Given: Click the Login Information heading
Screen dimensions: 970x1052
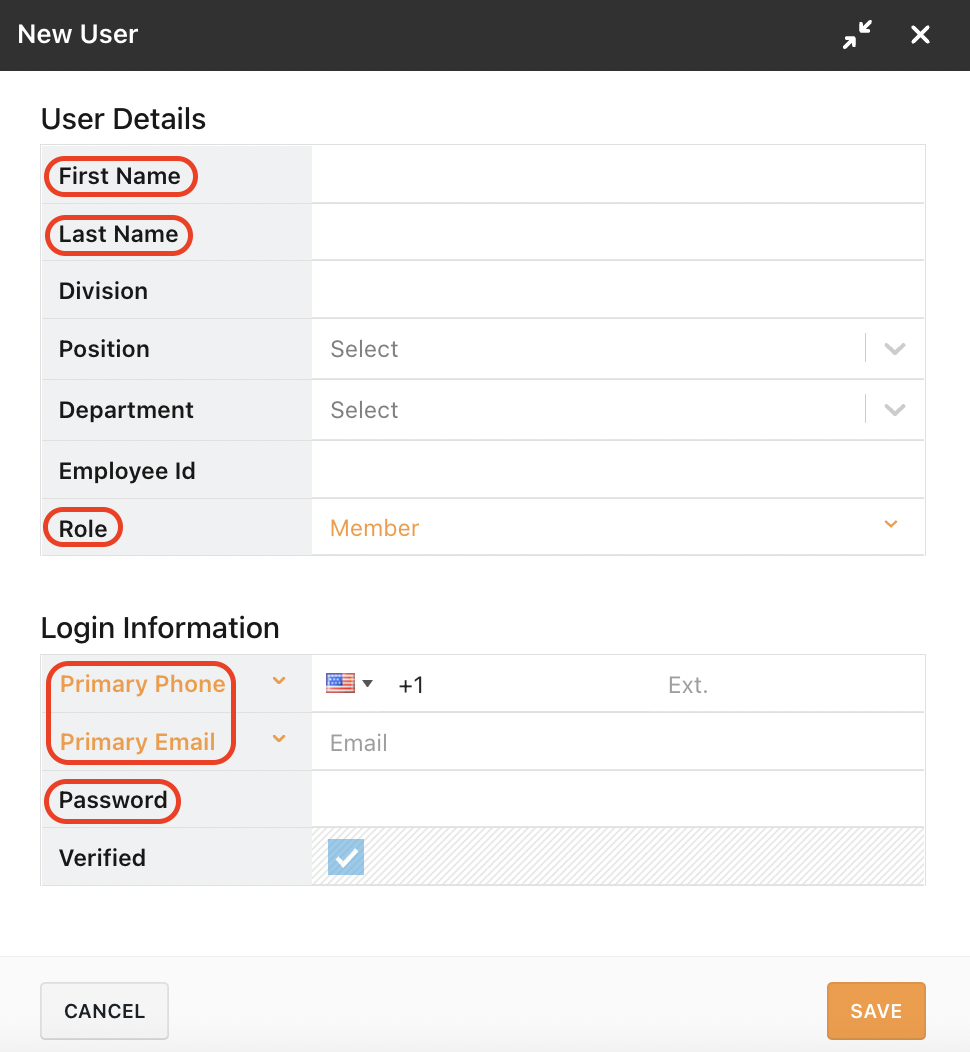Looking at the screenshot, I should (160, 628).
